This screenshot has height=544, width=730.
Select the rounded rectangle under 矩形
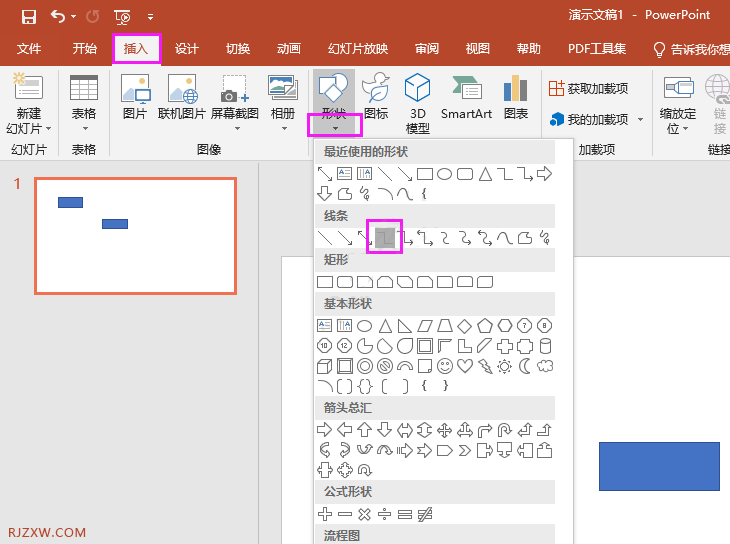click(345, 282)
